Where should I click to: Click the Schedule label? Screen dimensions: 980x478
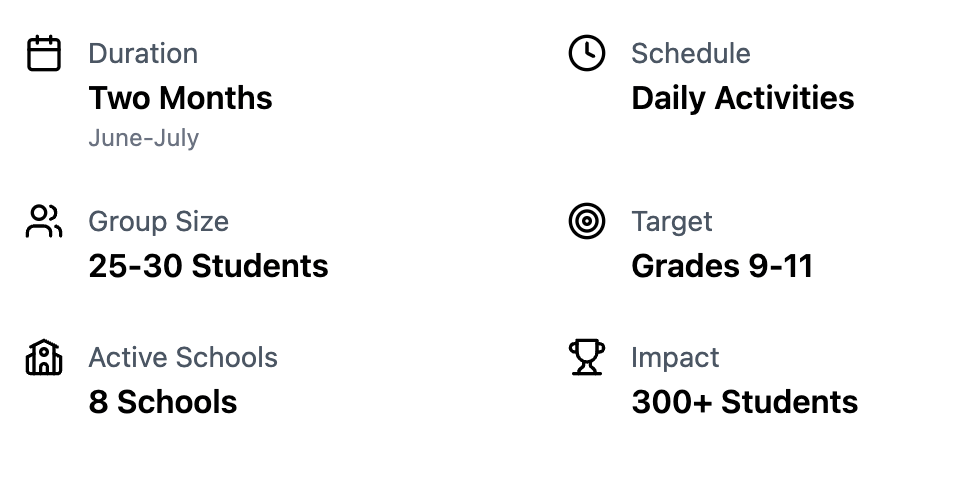(x=690, y=54)
